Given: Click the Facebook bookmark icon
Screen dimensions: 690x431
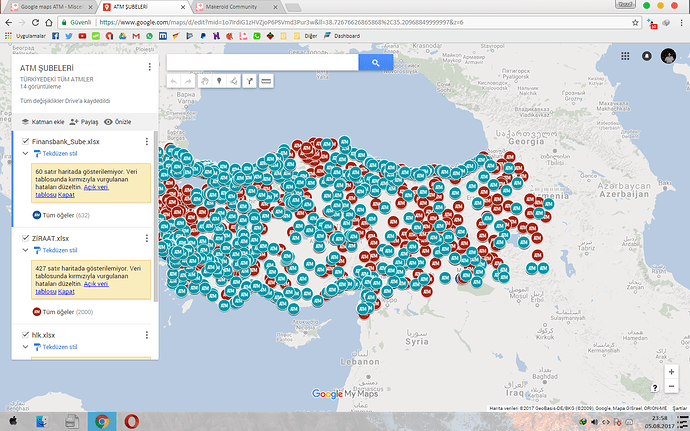Looking at the screenshot, I should (55, 36).
